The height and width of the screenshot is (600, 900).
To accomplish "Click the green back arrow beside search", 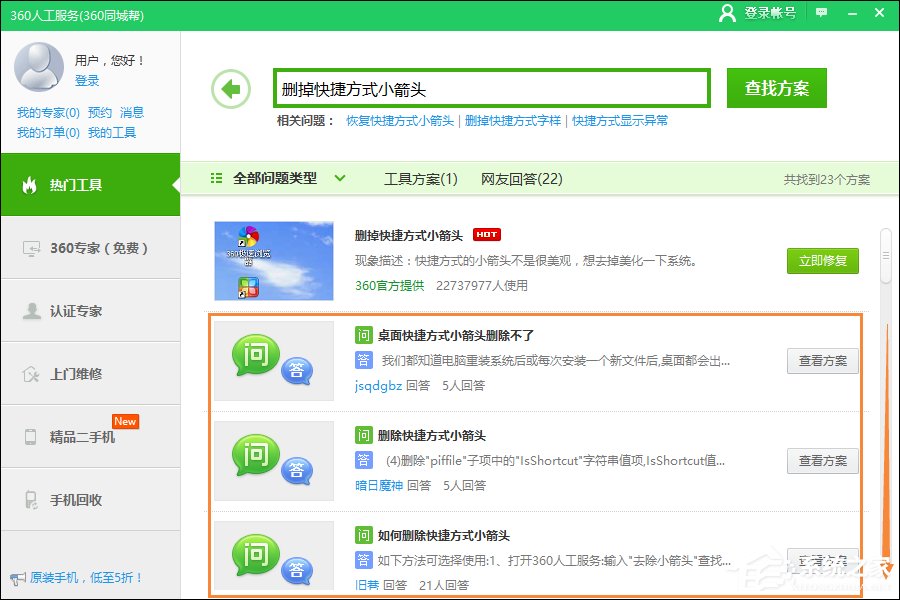I will pos(230,88).
